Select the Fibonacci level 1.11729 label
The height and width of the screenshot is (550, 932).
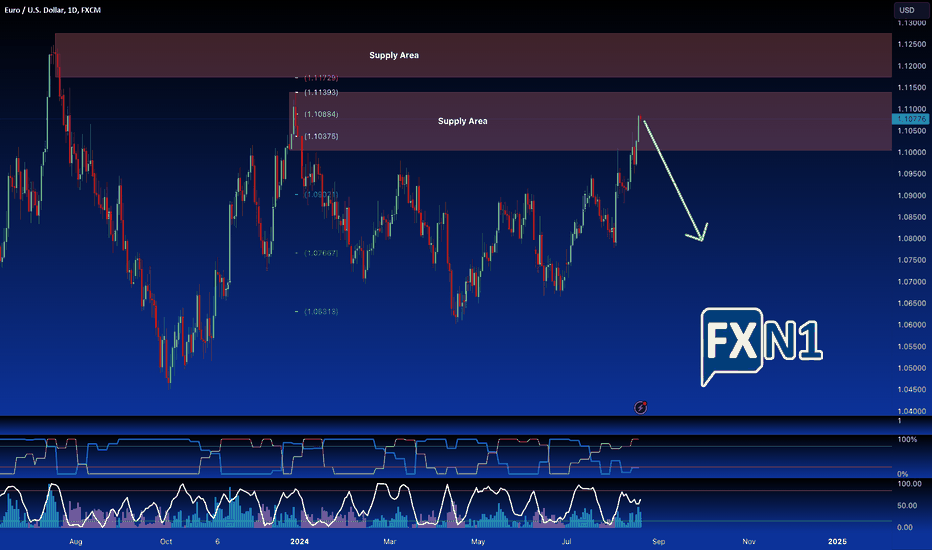point(321,78)
